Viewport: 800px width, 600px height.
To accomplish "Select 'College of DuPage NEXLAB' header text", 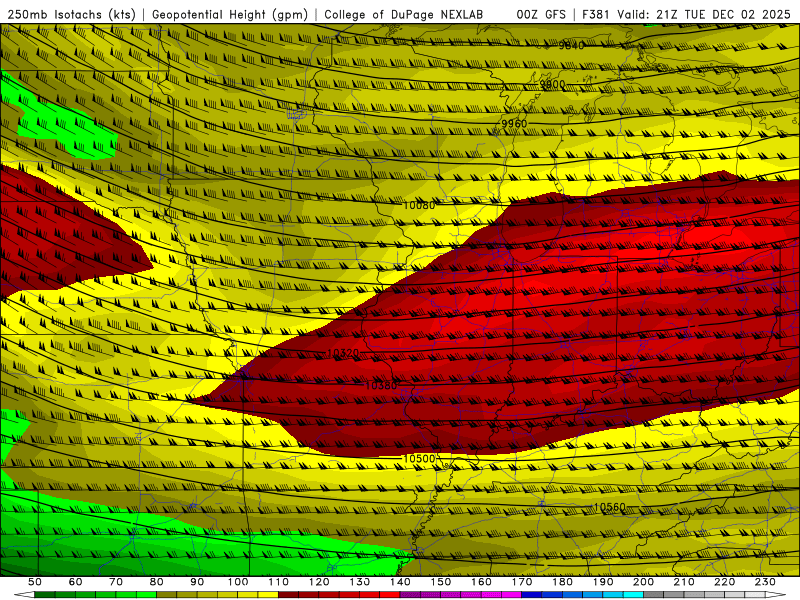I will [404, 15].
